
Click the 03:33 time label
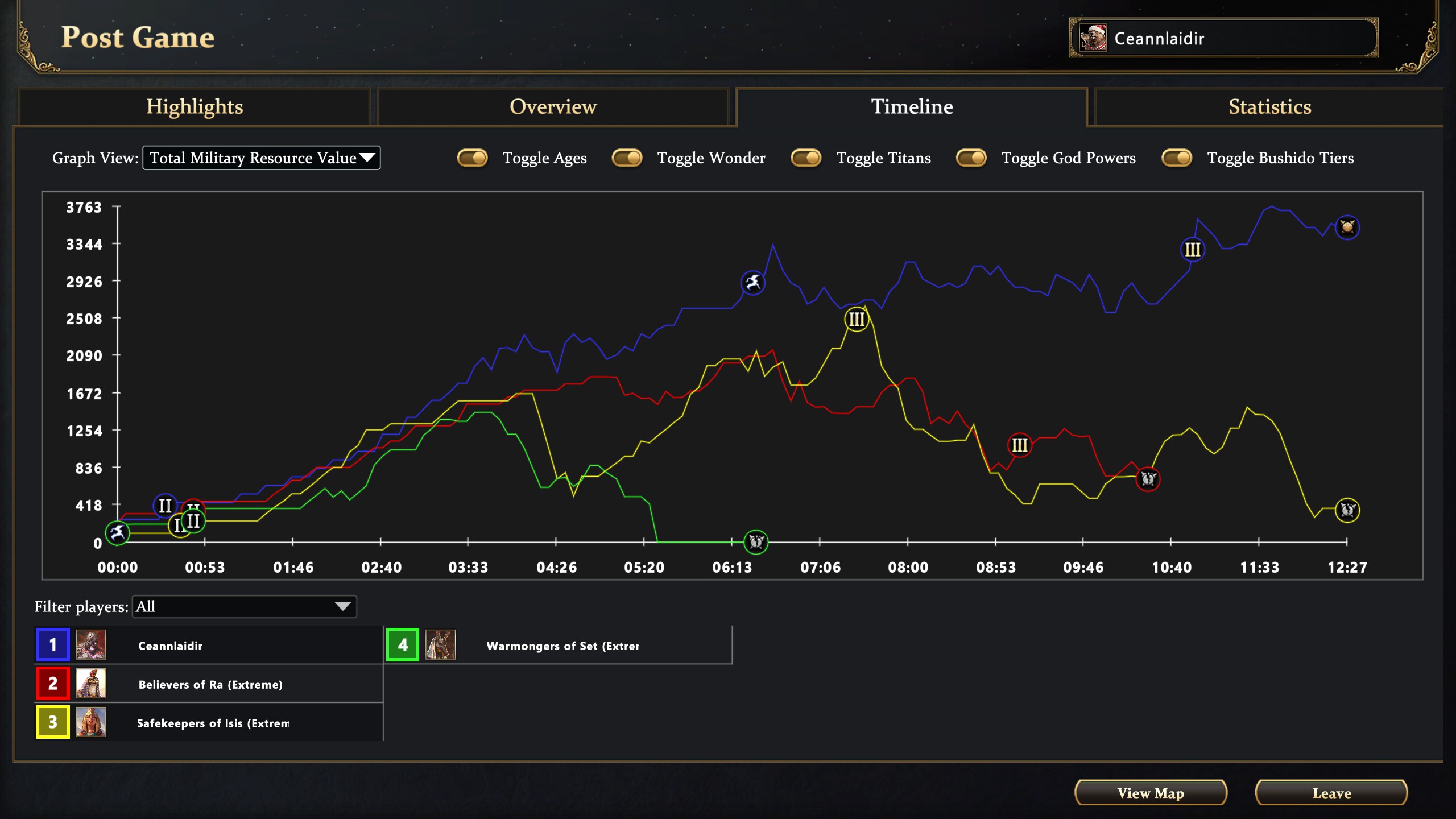[x=468, y=568]
